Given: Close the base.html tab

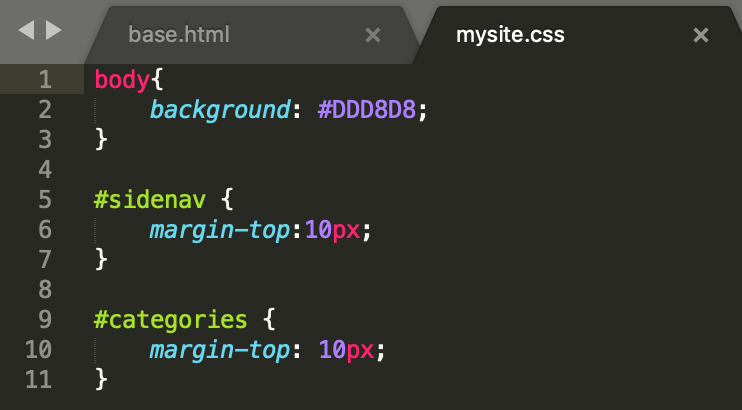Looking at the screenshot, I should [x=373, y=35].
